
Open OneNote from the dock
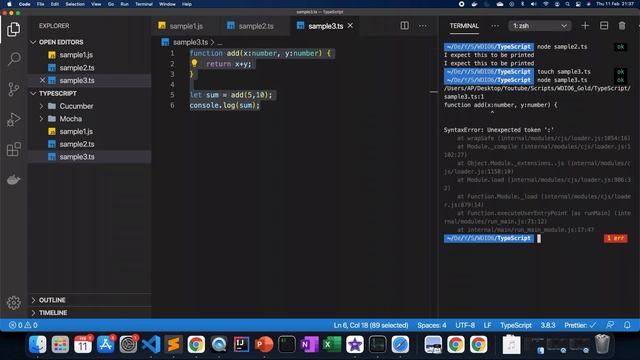(x=309, y=344)
